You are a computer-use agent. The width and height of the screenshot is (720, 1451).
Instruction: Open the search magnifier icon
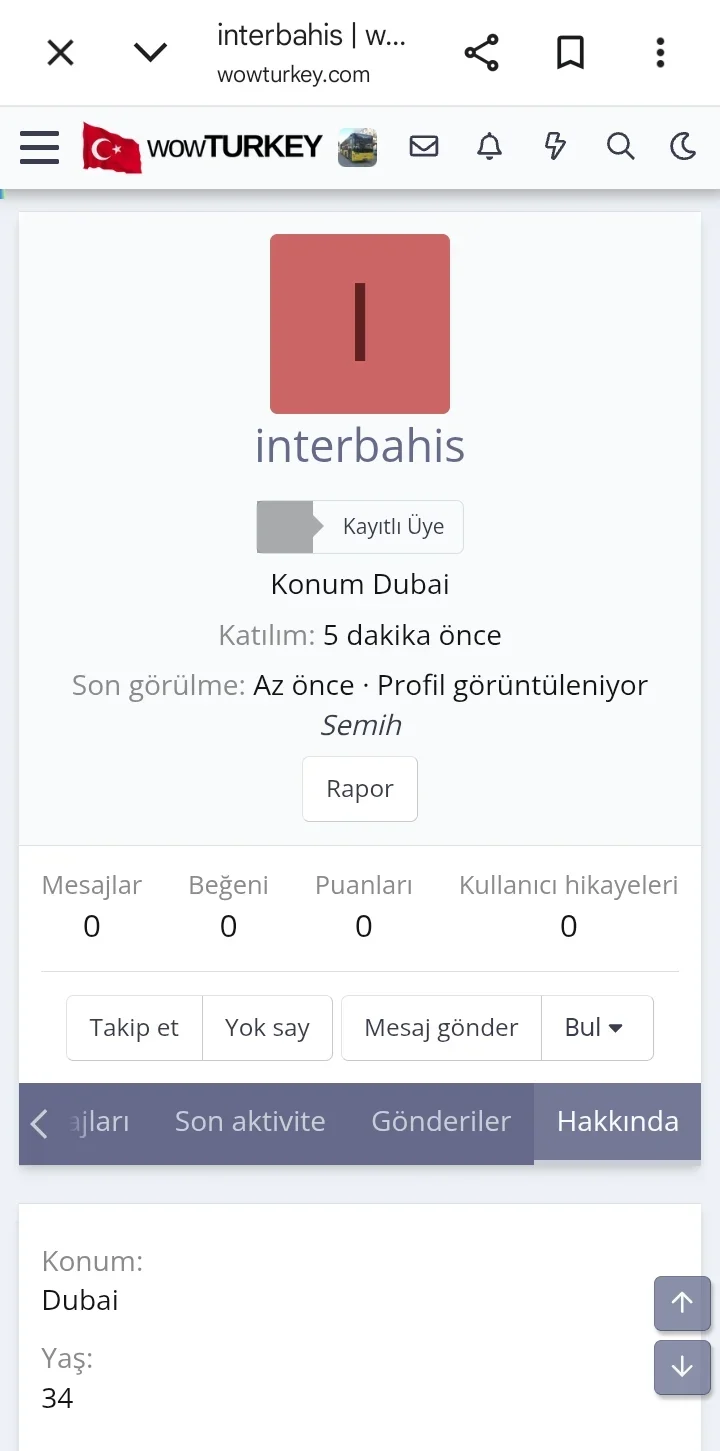tap(620, 147)
